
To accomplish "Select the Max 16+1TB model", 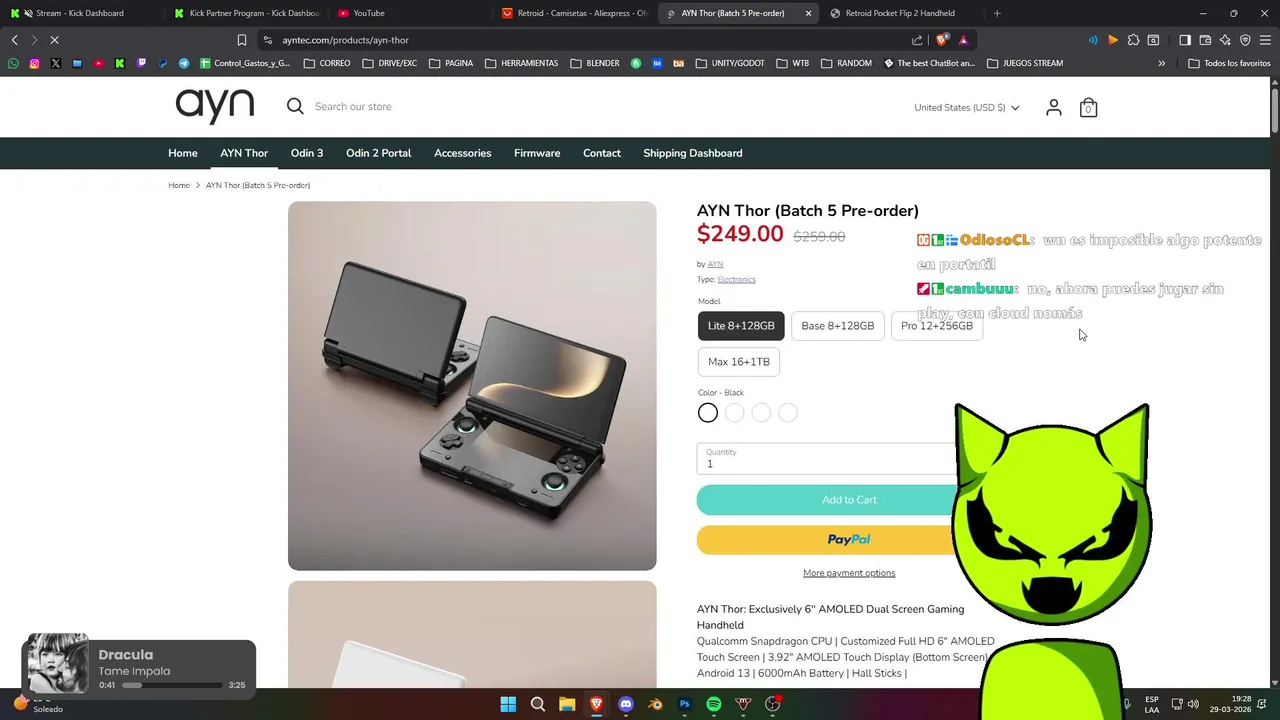I will tap(739, 362).
